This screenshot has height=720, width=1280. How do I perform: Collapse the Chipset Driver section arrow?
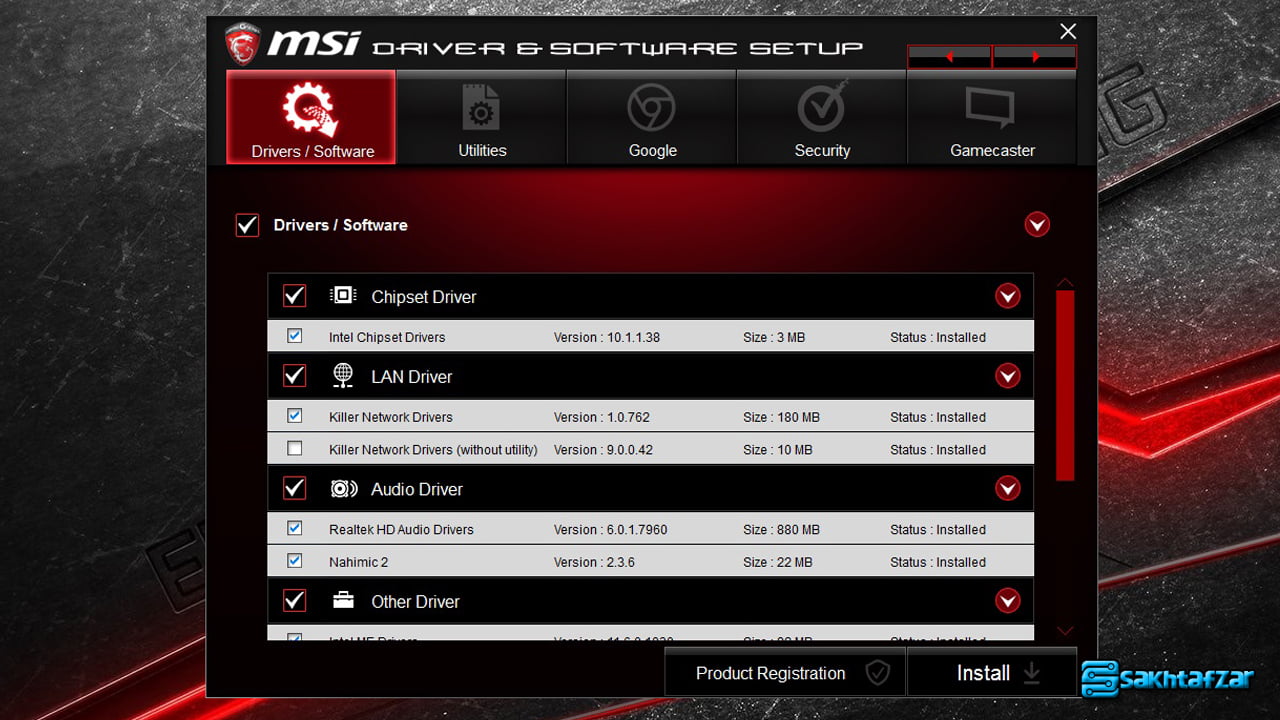click(x=1007, y=296)
